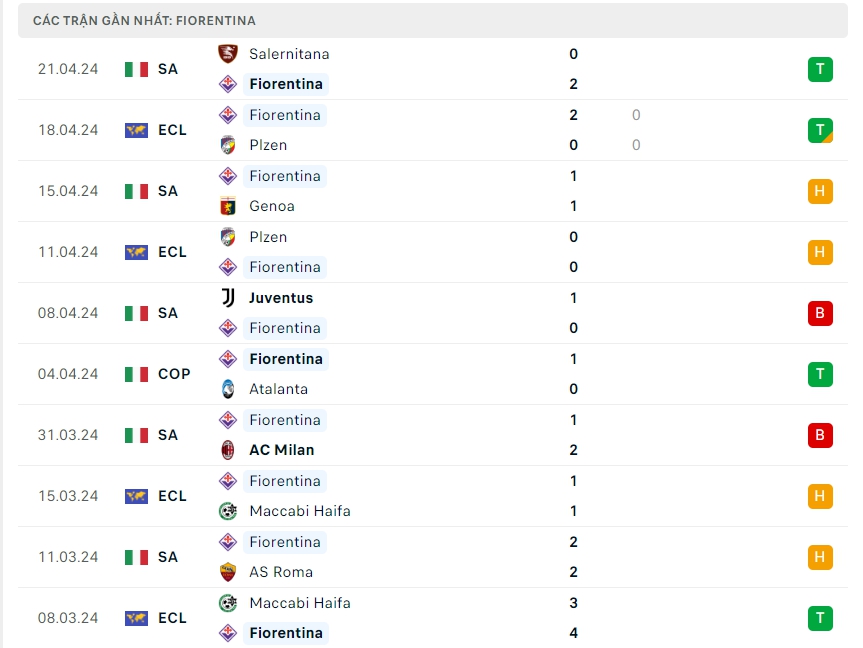
Task: Click ECL flag icon on 11.04.24 row
Action: [x=136, y=252]
